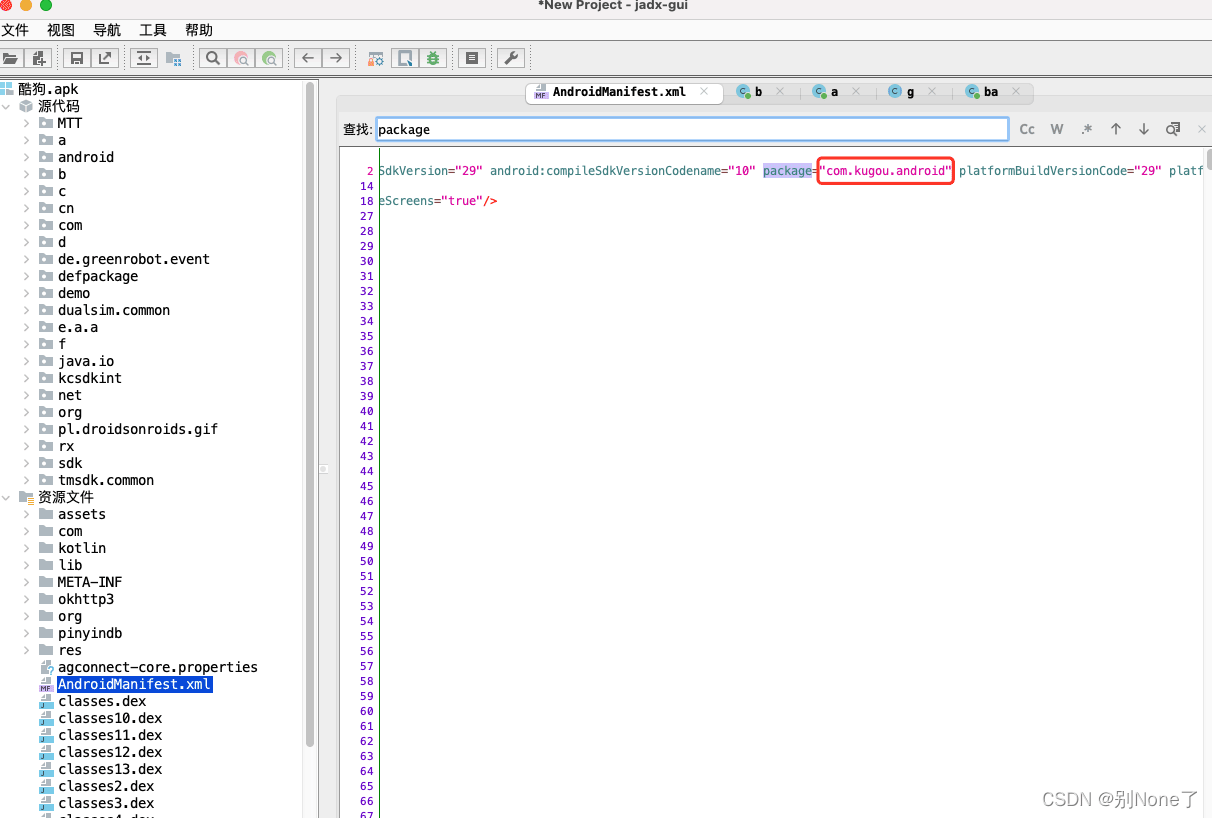This screenshot has height=818, width=1212.
Task: Open classes10.dex in the file tree
Action: coord(109,718)
